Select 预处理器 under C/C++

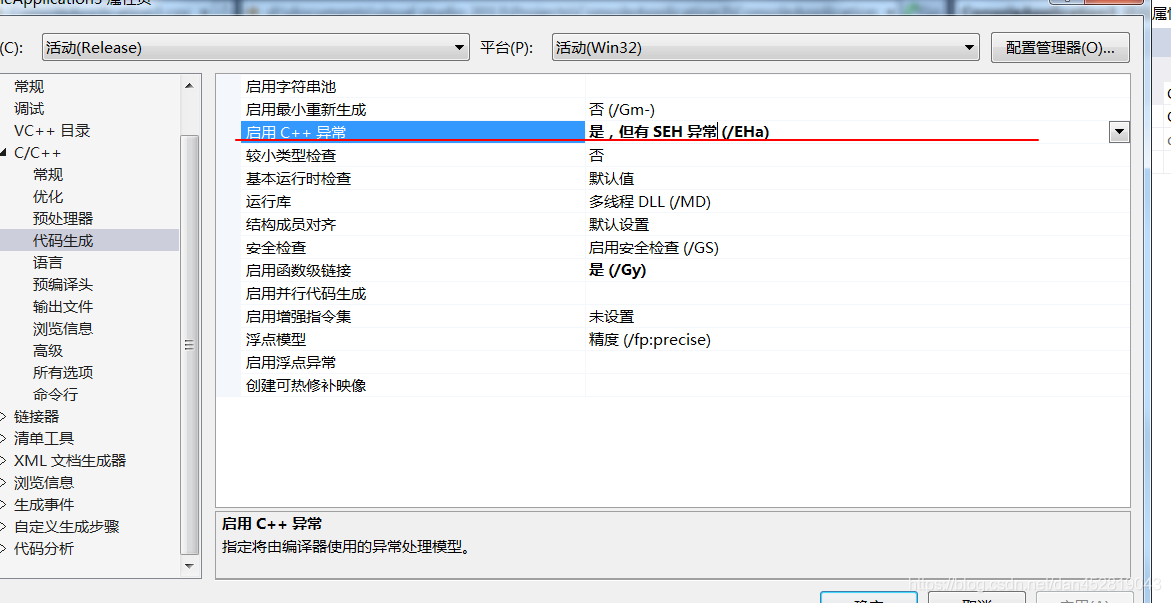(x=63, y=218)
